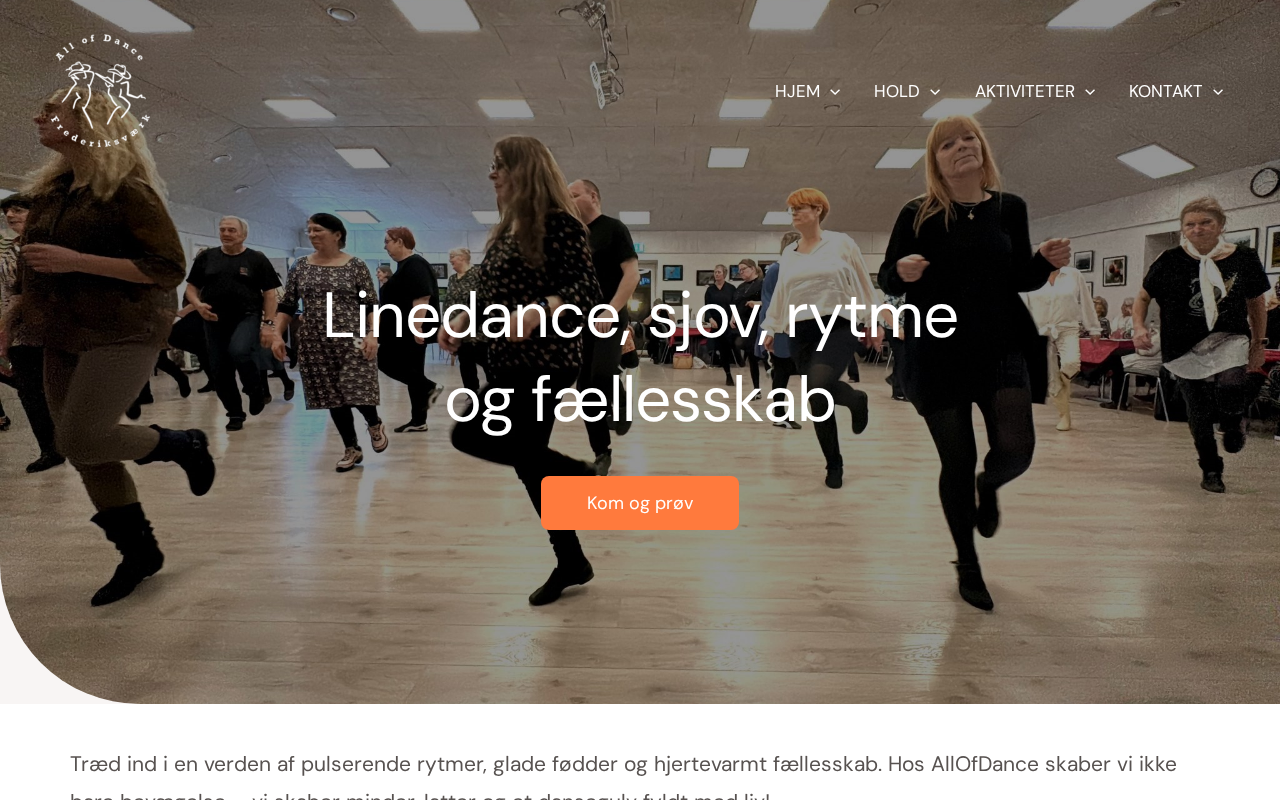Click the wall clock in the hero photo

[1266, 181]
